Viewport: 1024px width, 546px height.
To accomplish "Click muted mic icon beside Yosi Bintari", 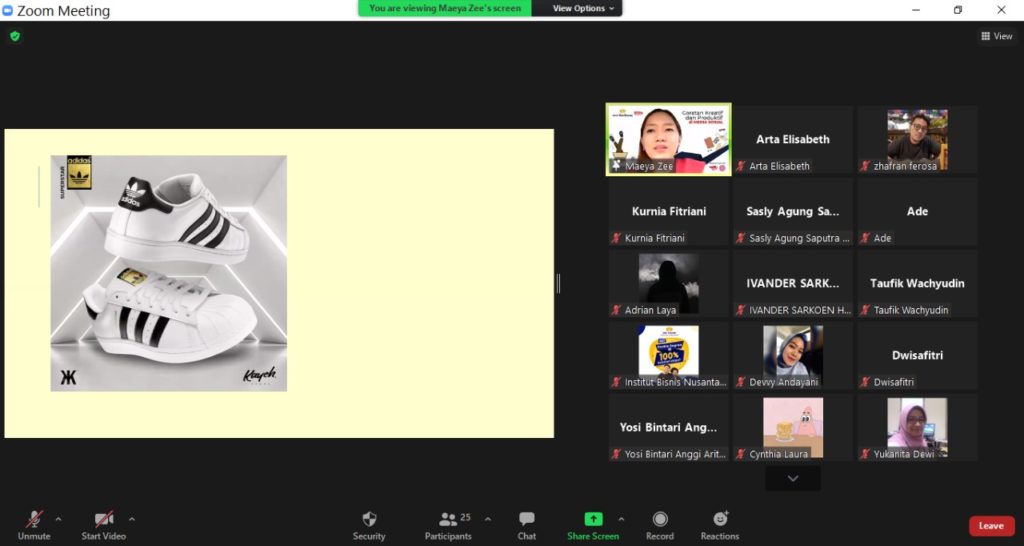I will click(x=616, y=454).
